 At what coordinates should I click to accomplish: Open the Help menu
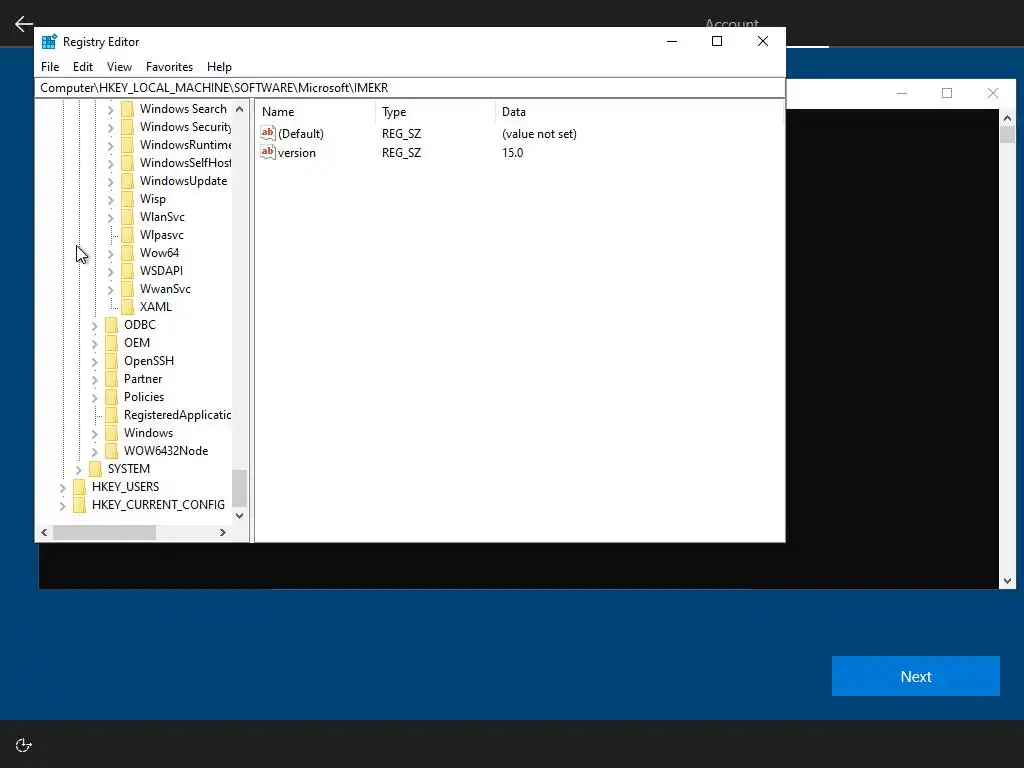[219, 67]
